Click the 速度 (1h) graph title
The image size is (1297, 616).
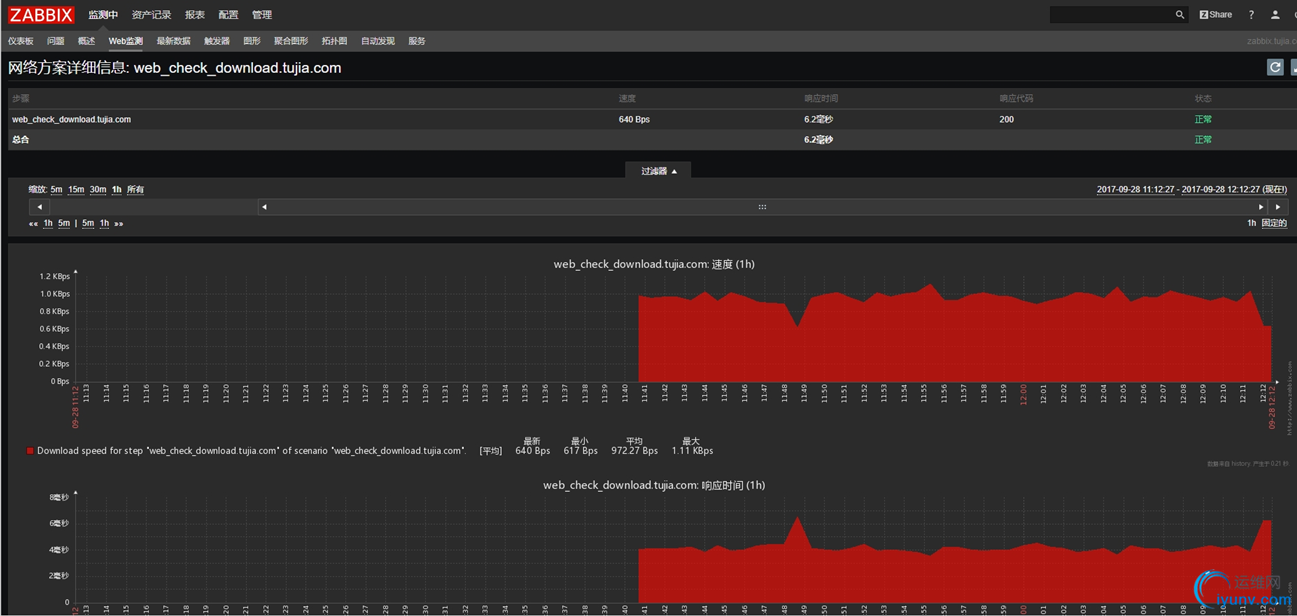[654, 264]
